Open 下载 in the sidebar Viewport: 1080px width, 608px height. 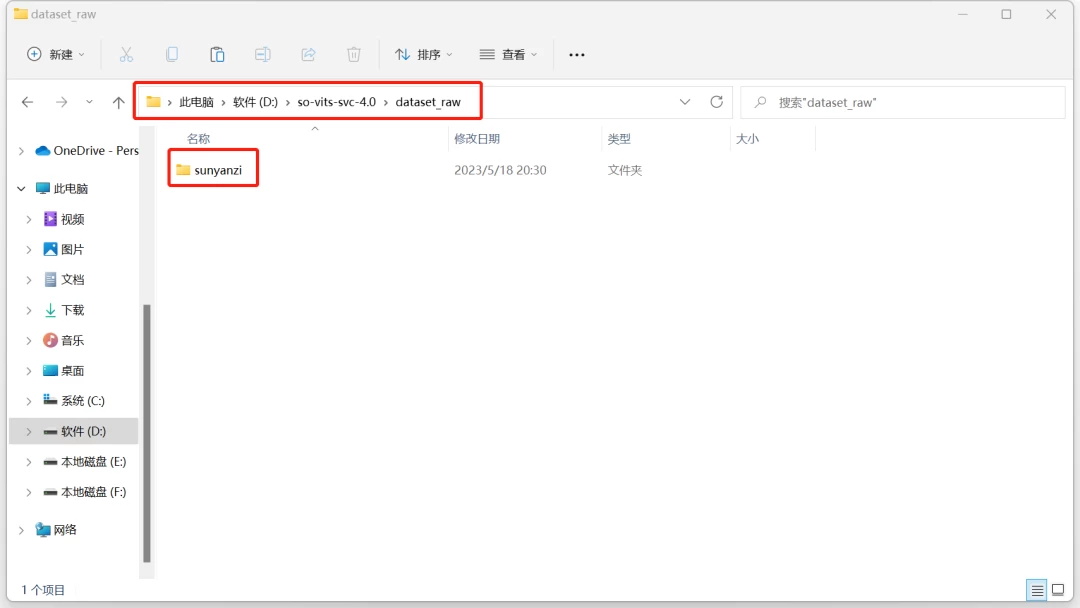(x=64, y=311)
